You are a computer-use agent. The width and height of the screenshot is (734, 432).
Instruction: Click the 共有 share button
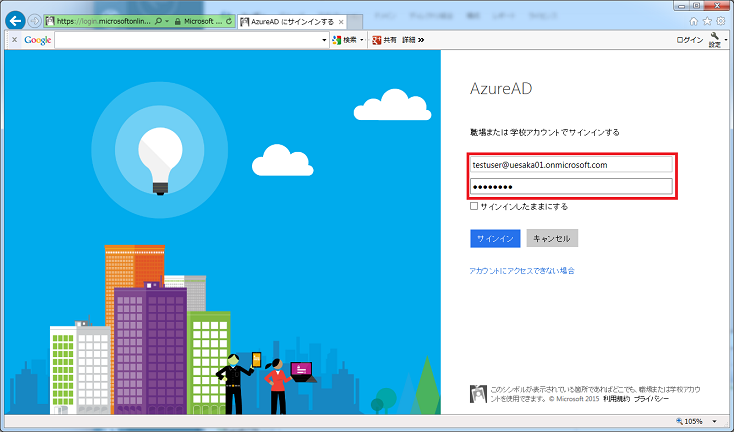pyautogui.click(x=384, y=40)
